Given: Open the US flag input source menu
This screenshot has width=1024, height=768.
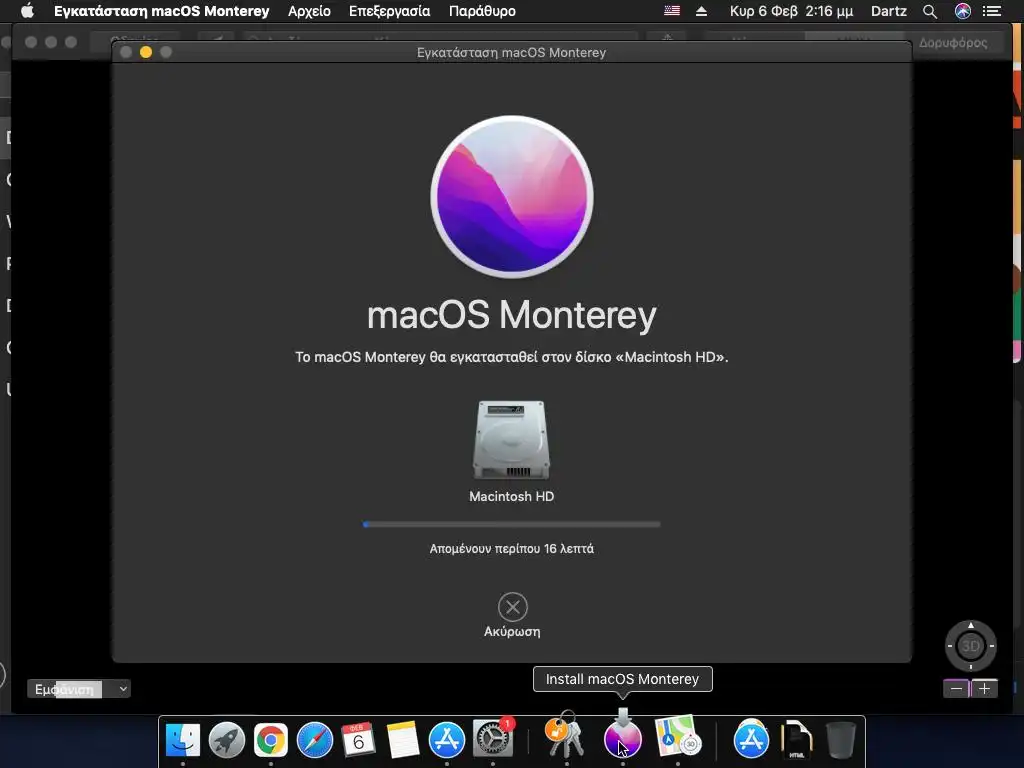Looking at the screenshot, I should point(672,11).
